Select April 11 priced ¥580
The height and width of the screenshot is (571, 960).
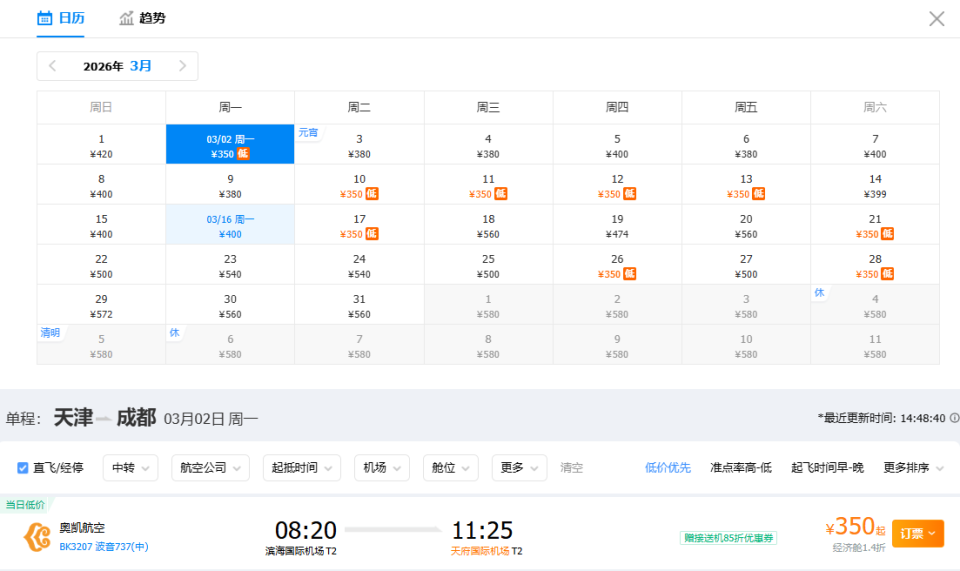click(x=875, y=345)
